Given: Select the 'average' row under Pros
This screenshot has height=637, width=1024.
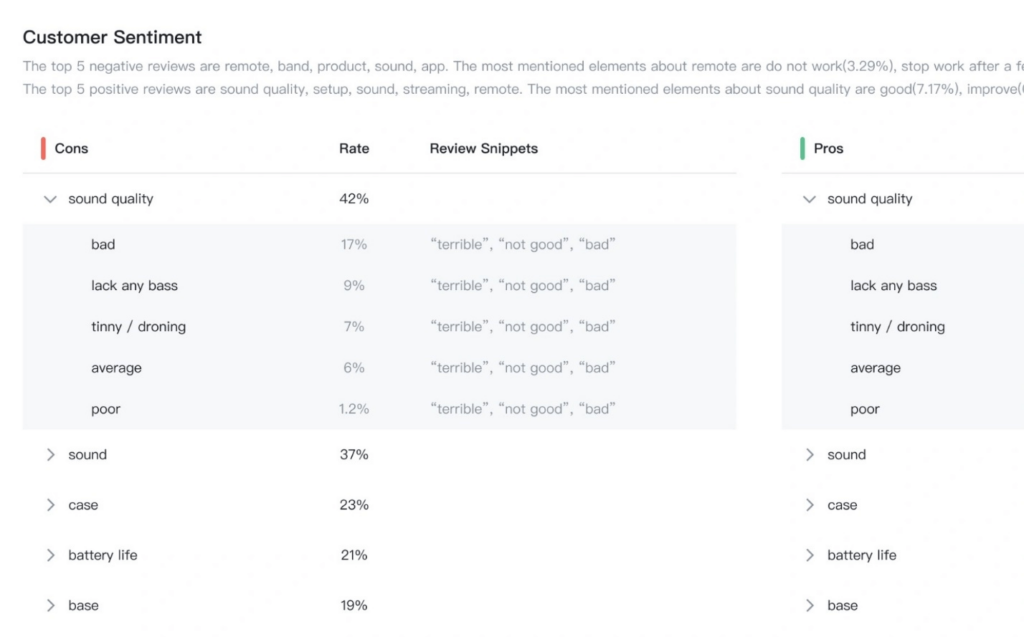Looking at the screenshot, I should point(903,368).
